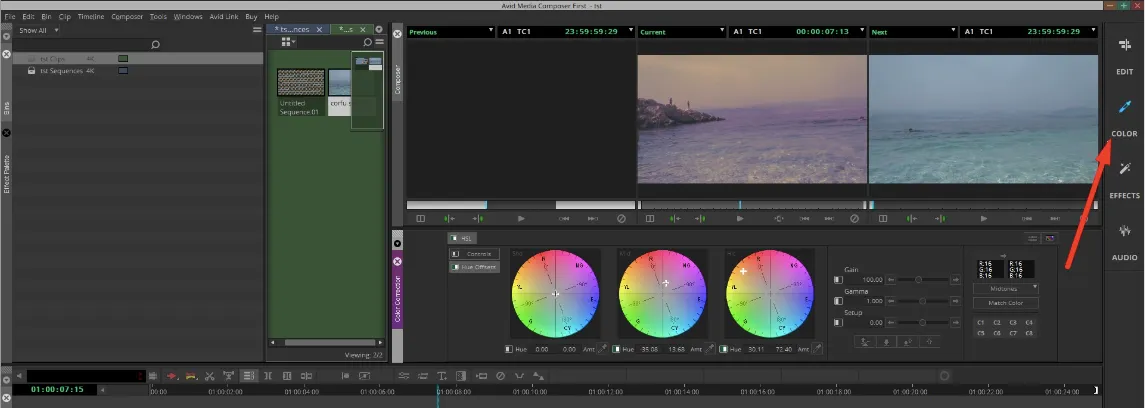This screenshot has width=1145, height=408.
Task: Toggle the Highlight wheel Hue enable button
Action: 723,350
